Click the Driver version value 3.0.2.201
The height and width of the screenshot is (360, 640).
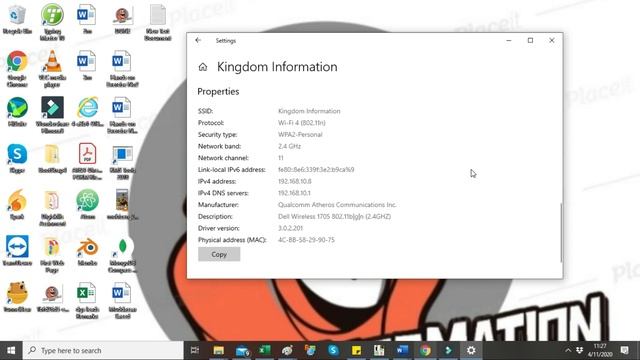tap(290, 228)
